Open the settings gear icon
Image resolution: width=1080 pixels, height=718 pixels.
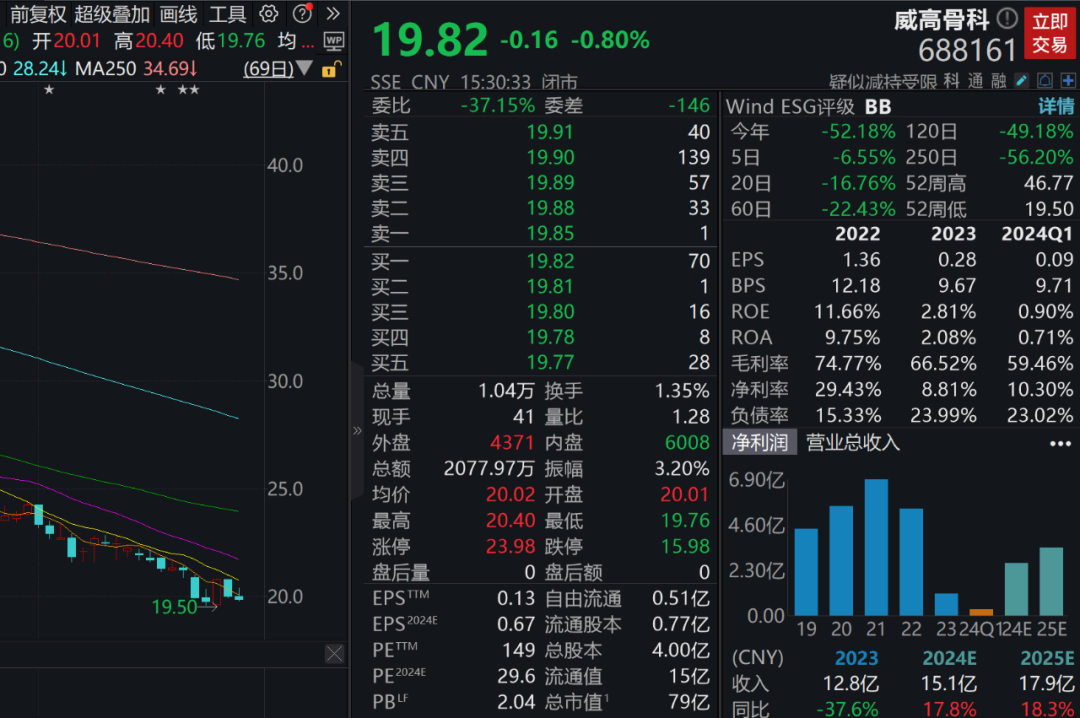point(267,15)
